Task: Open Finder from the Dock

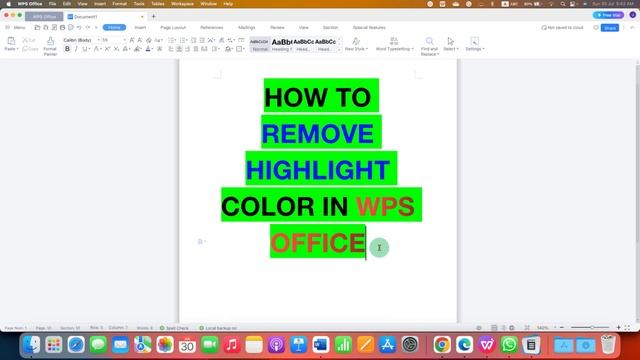Action: 31,345
